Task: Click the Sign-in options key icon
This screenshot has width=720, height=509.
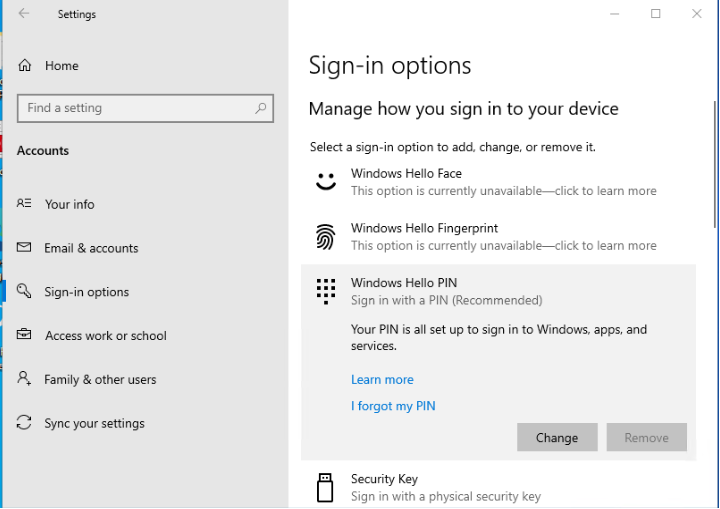Action: pos(24,291)
